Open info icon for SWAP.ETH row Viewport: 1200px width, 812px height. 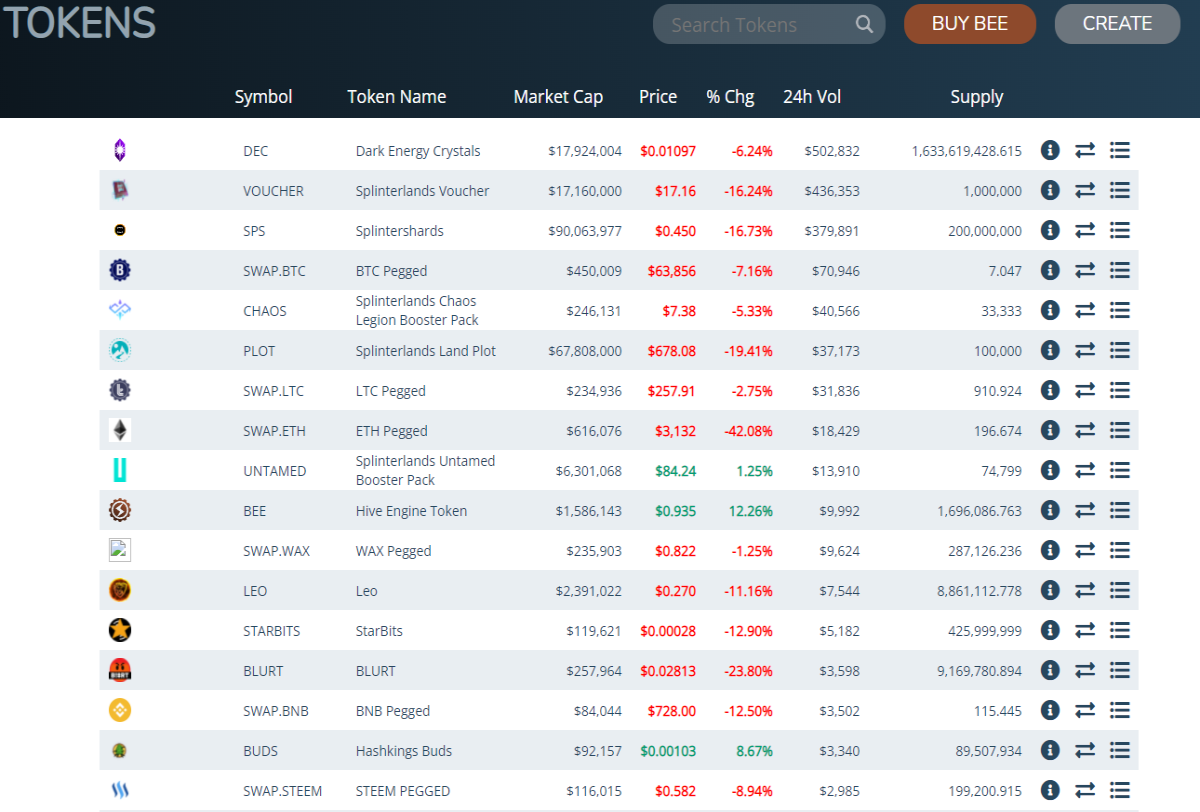click(x=1050, y=430)
